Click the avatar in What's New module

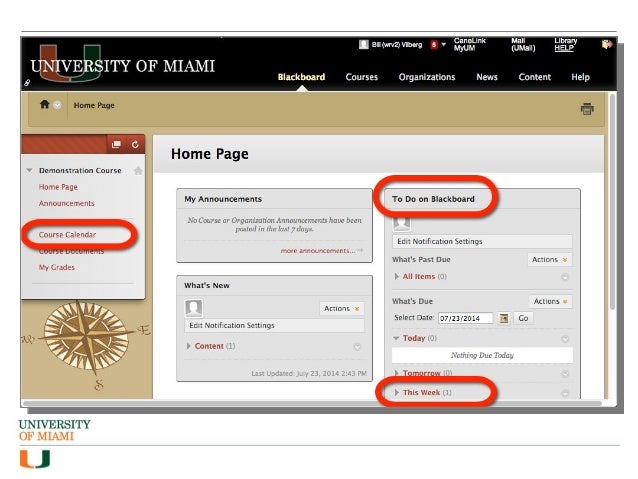point(193,308)
